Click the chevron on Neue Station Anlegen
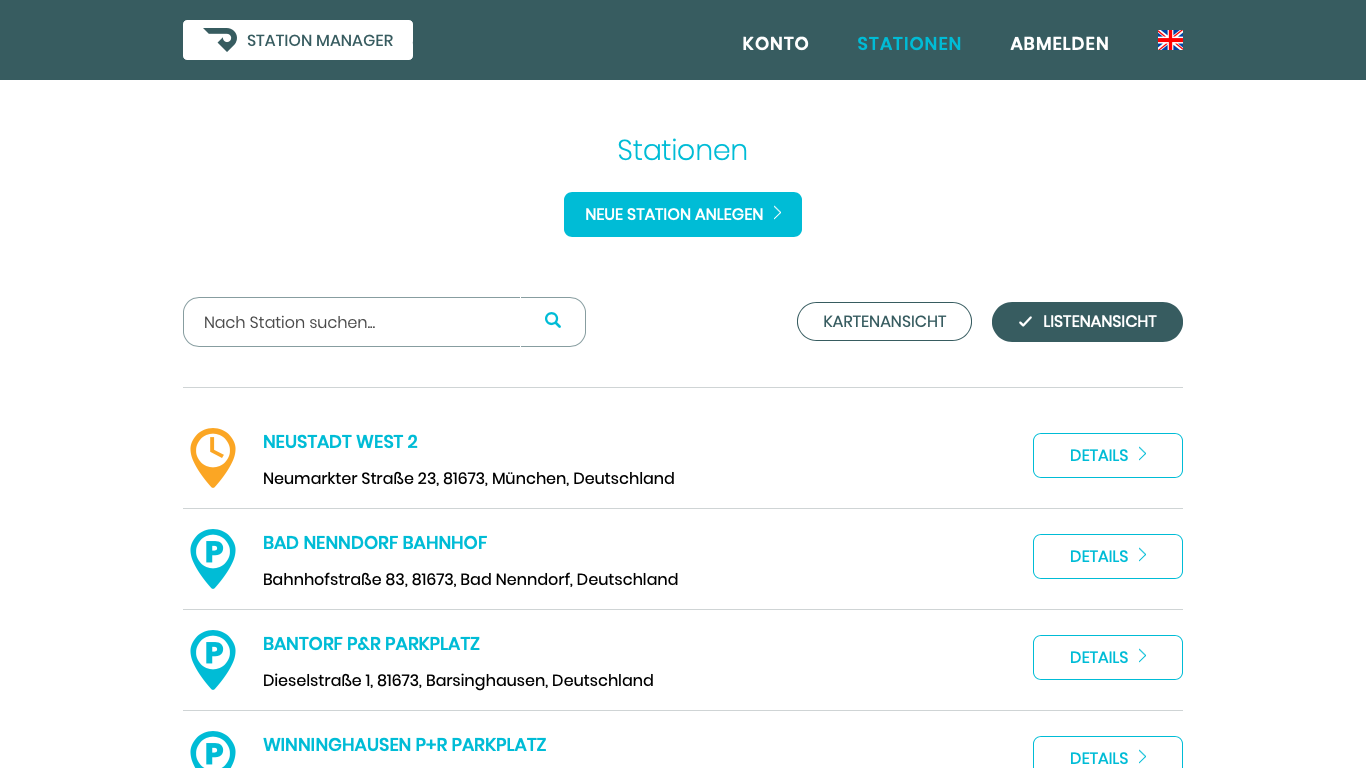This screenshot has height=768, width=1366. pos(777,214)
